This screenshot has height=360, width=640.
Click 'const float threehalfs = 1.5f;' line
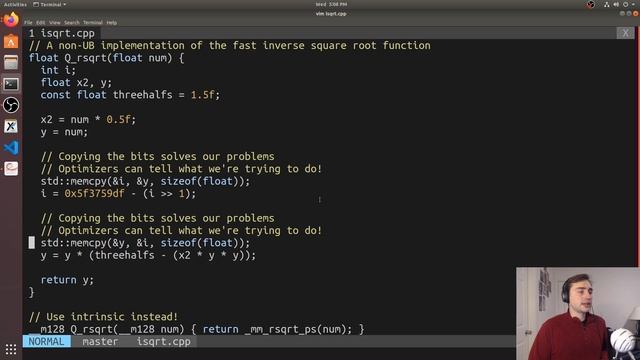[130, 95]
